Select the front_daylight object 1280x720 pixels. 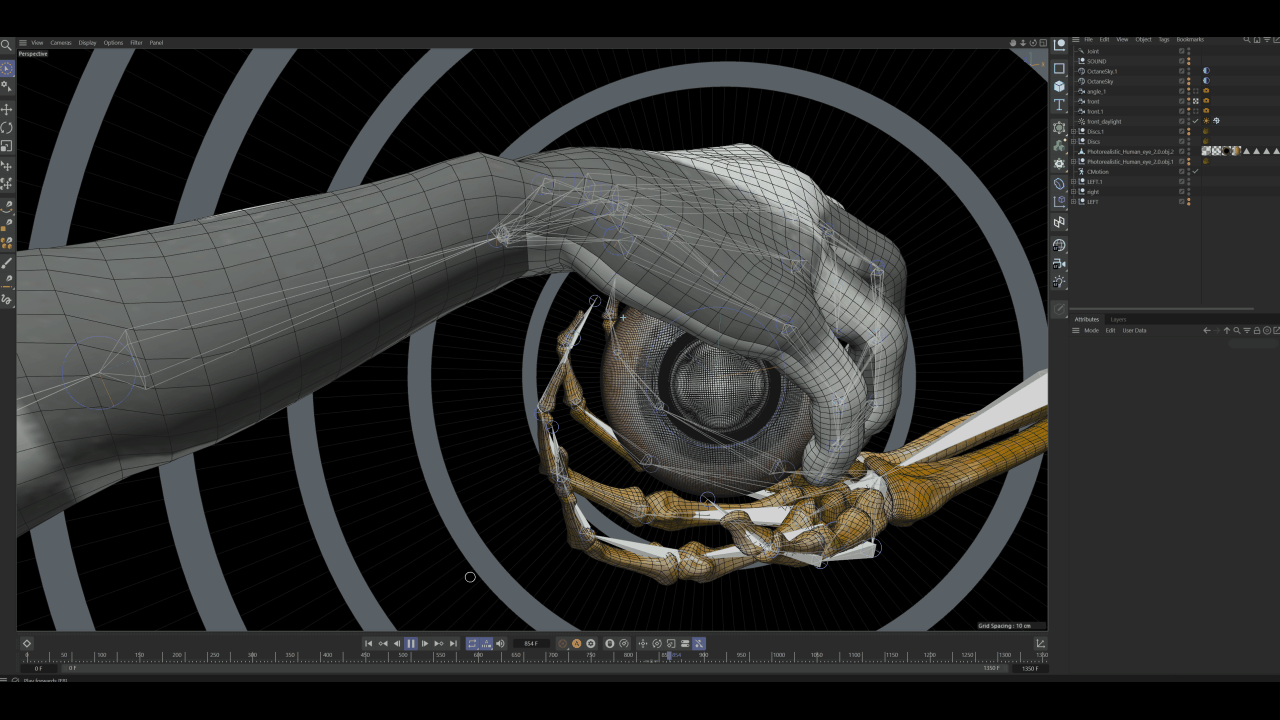point(1104,121)
